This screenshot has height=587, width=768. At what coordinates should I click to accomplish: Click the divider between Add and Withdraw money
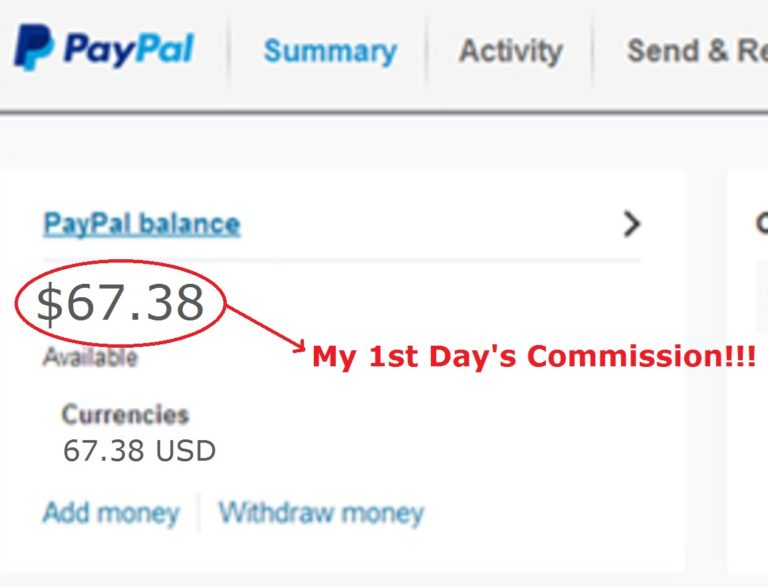[x=199, y=513]
